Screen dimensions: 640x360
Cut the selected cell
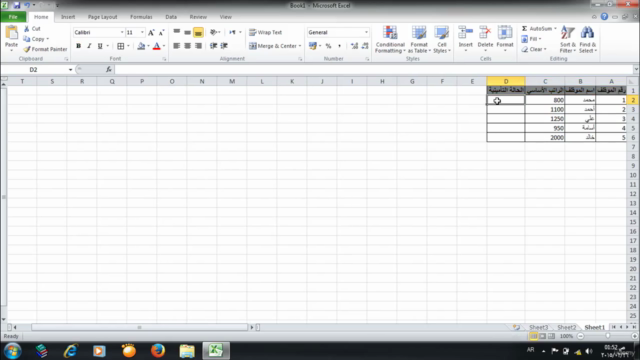(x=32, y=29)
